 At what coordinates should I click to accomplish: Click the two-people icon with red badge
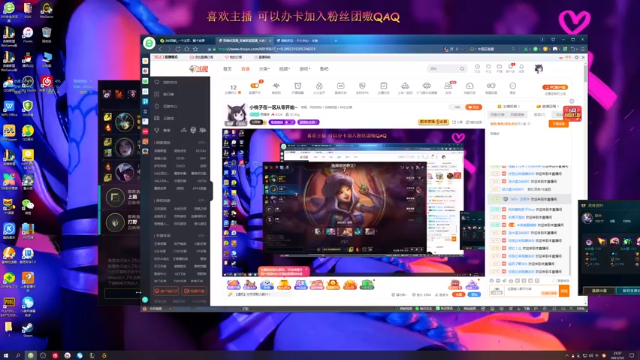pos(448,87)
